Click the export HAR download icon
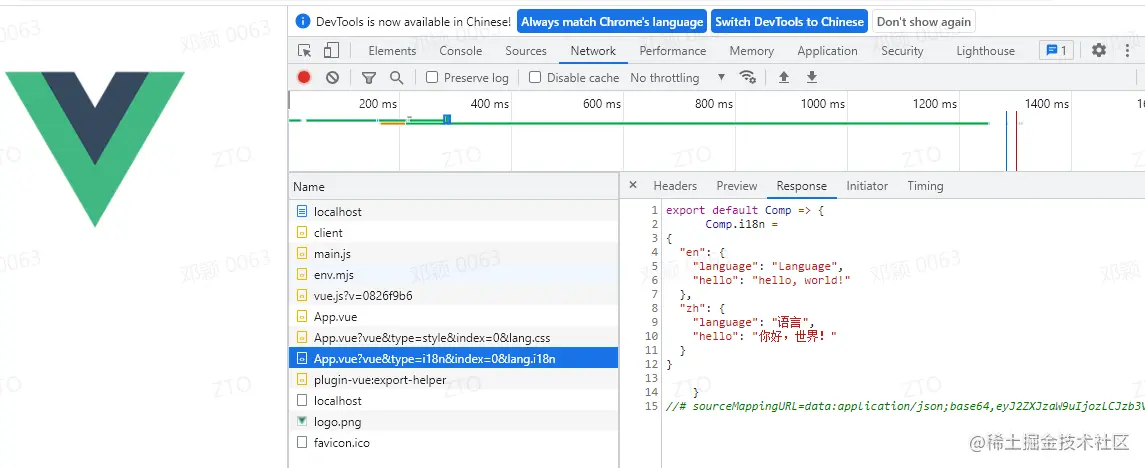The width and height of the screenshot is (1145, 468). pos(811,77)
